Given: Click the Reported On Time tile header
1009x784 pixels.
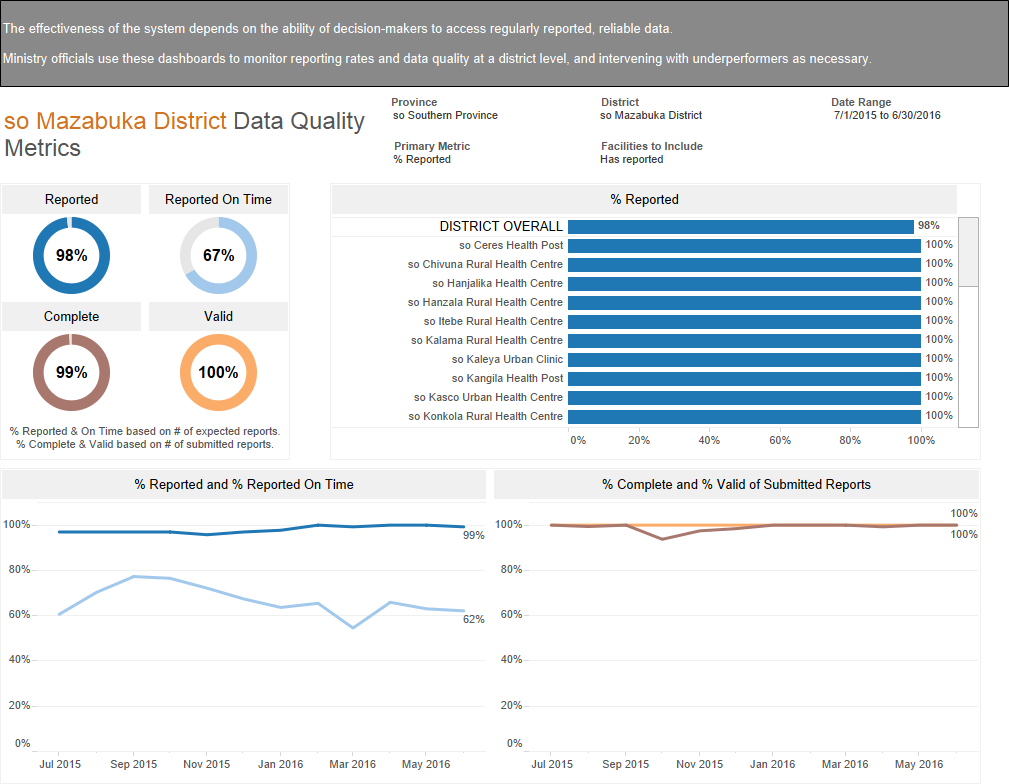Looking at the screenshot, I should pyautogui.click(x=218, y=200).
